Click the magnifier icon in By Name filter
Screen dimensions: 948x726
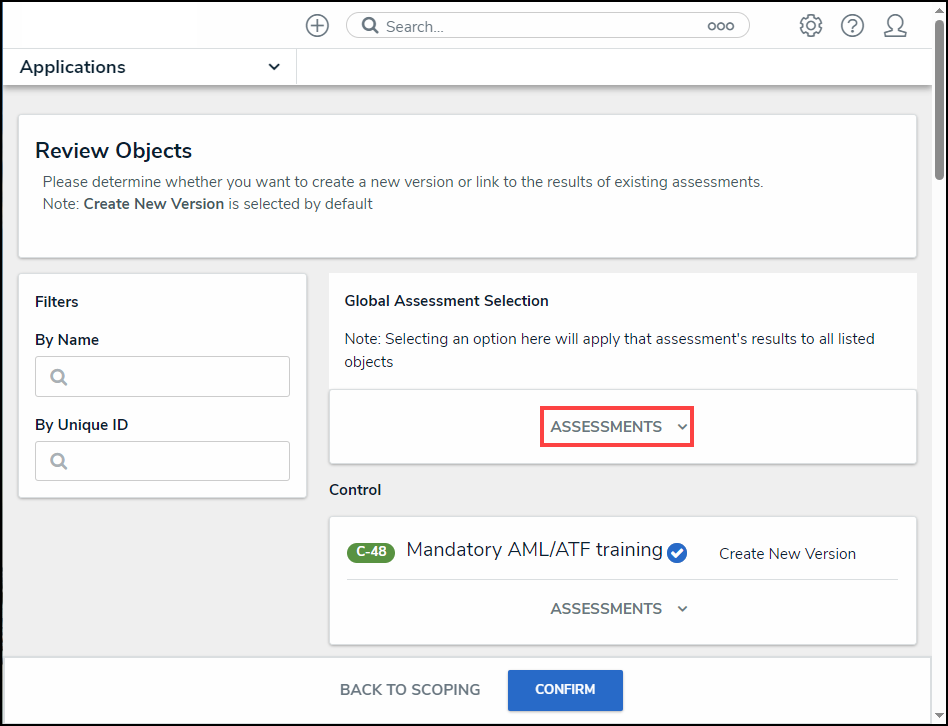click(58, 377)
